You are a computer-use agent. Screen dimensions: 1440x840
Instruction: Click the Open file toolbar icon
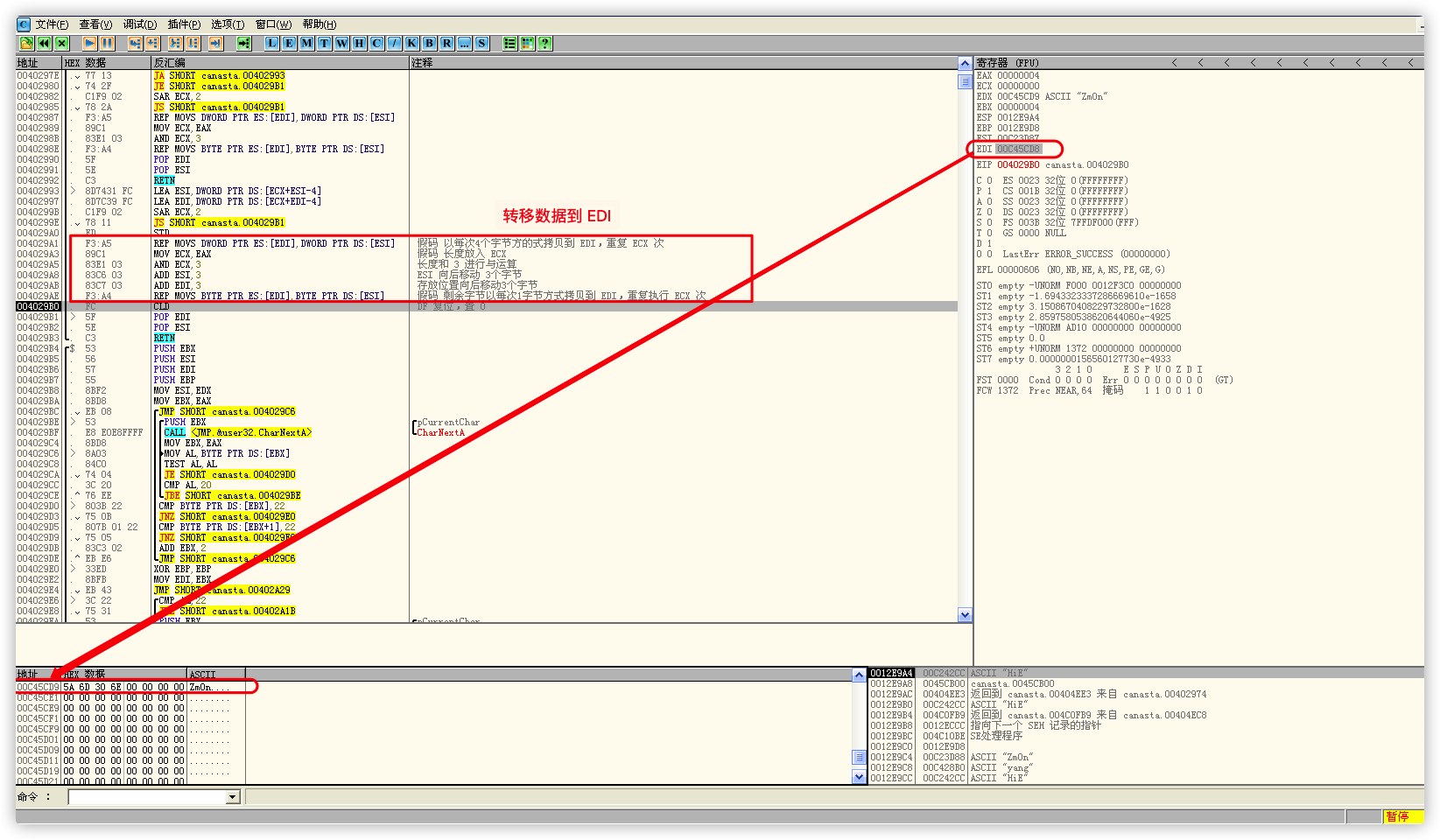tap(26, 43)
